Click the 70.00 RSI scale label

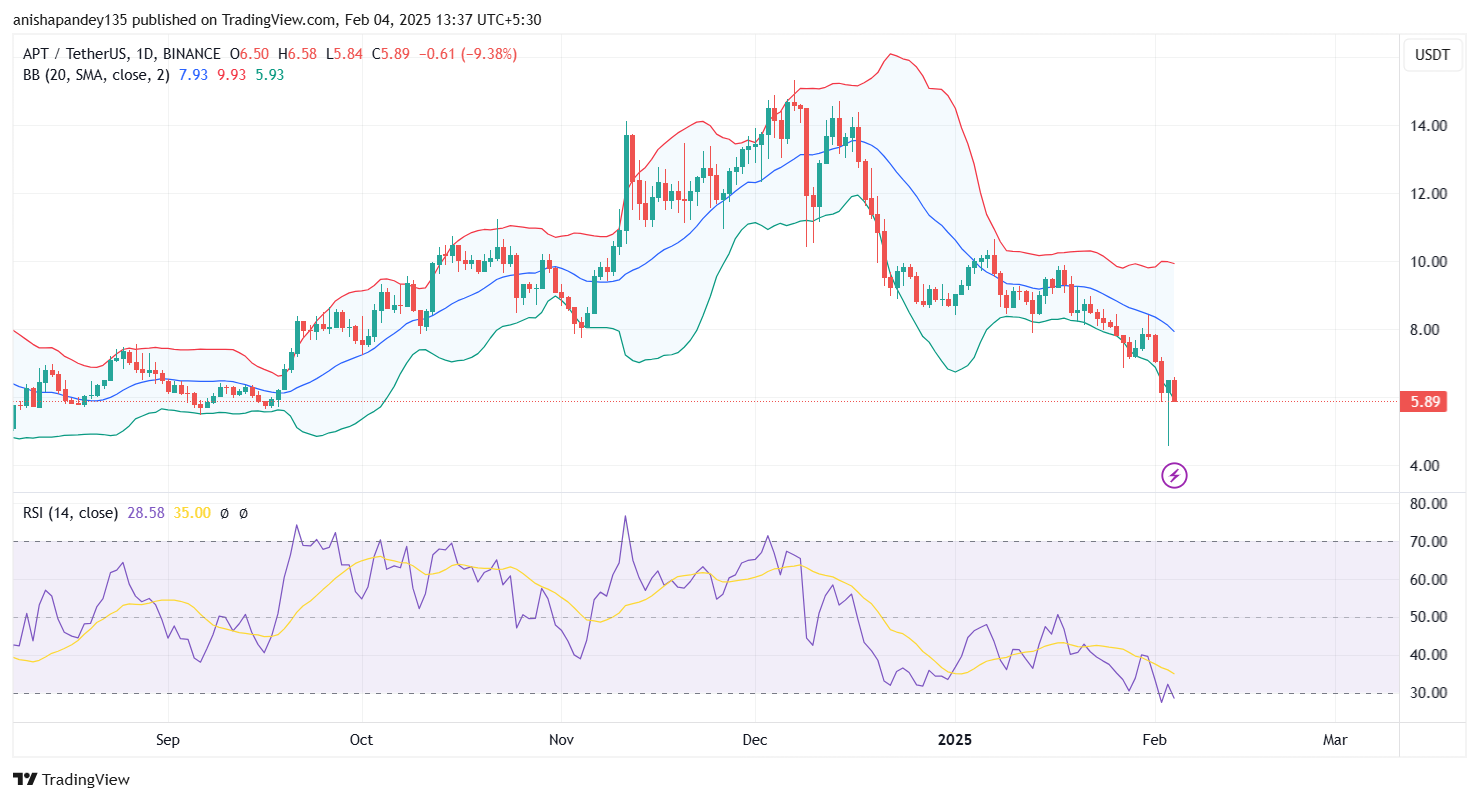1429,542
